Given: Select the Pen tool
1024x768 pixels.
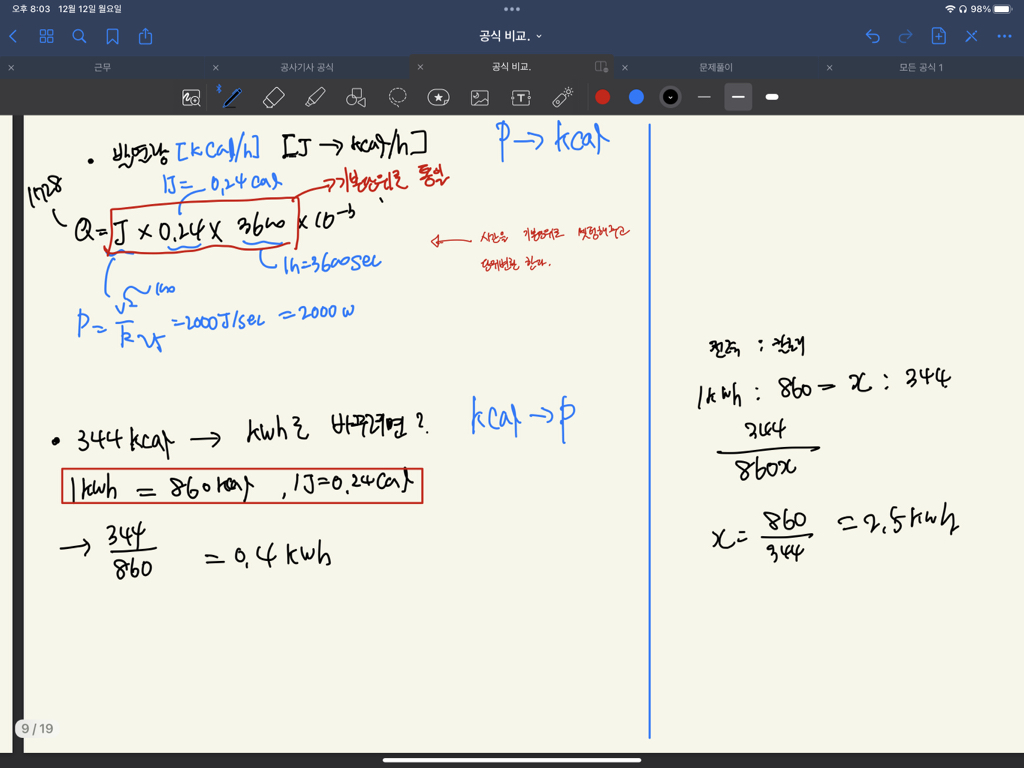Looking at the screenshot, I should 232,98.
